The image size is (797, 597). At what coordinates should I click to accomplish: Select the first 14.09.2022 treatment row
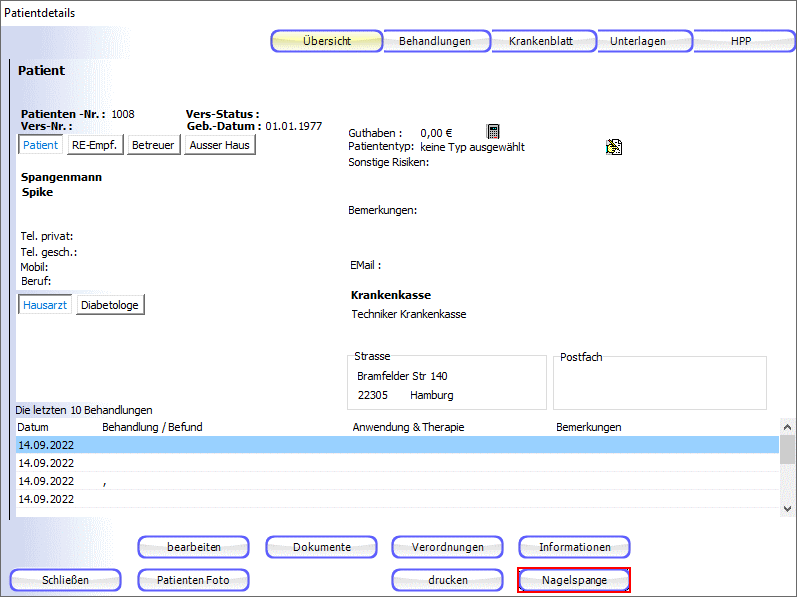pyautogui.click(x=396, y=445)
